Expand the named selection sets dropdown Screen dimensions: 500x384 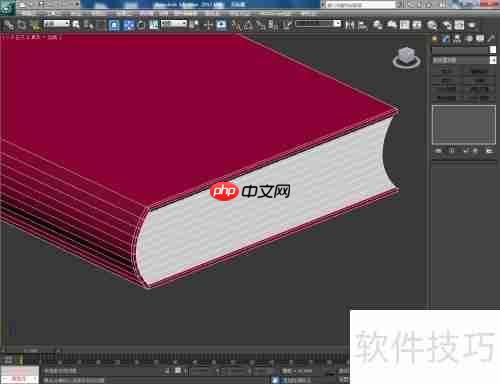point(338,24)
